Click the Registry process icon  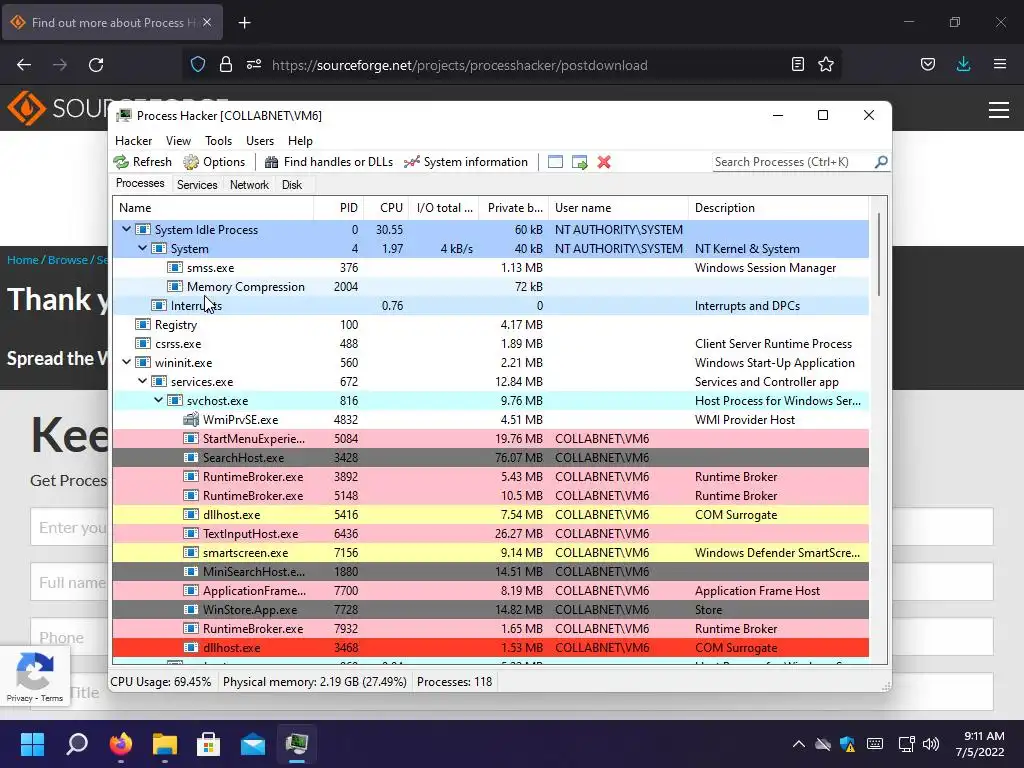[143, 325]
